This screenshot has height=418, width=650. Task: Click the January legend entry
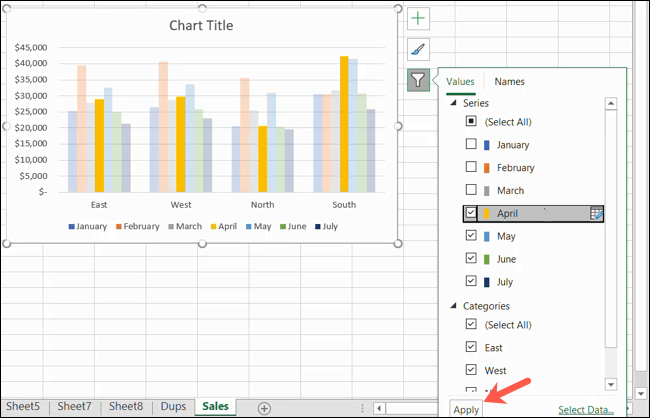[88, 226]
